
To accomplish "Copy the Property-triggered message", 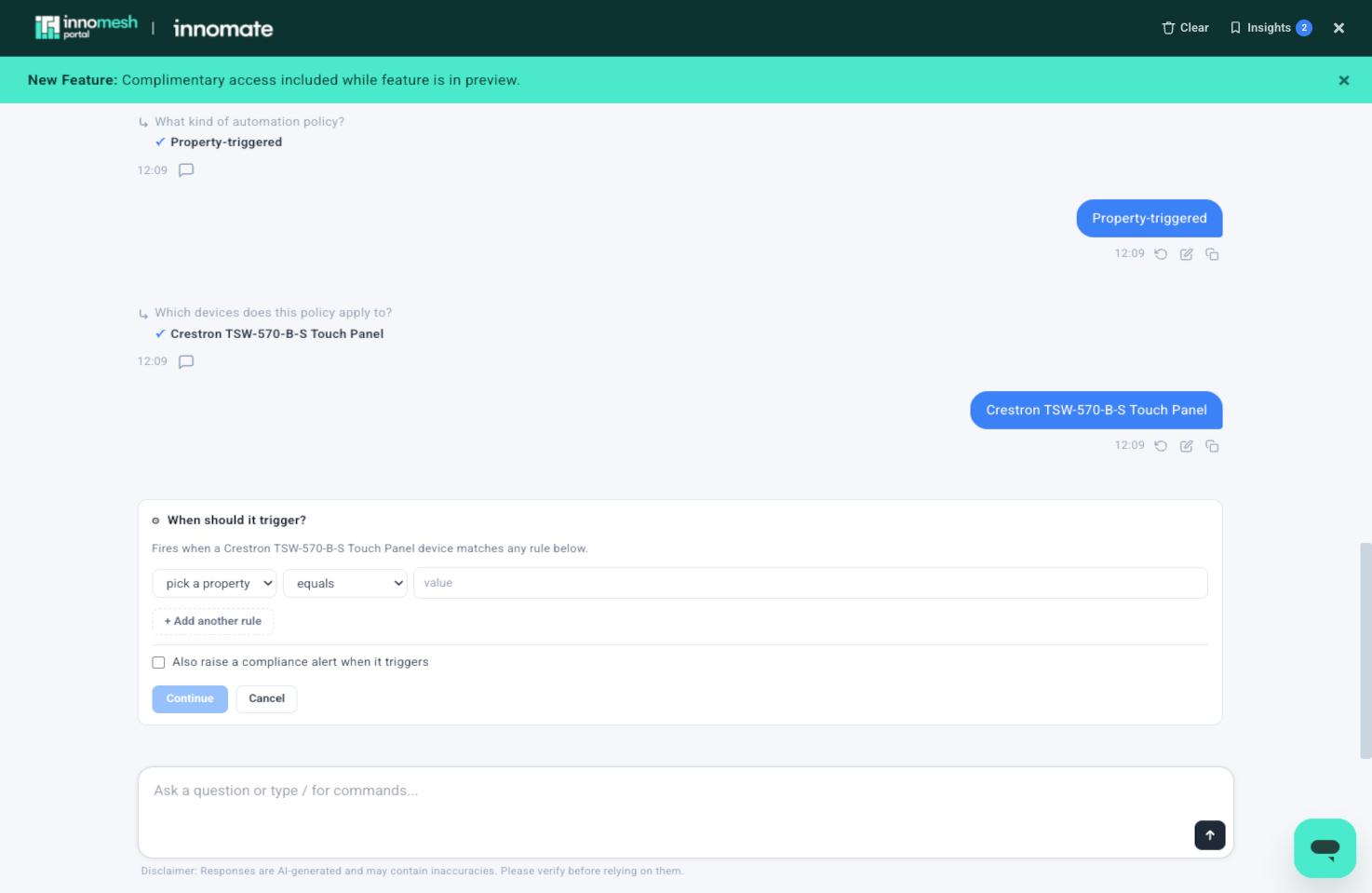I will (x=1212, y=254).
